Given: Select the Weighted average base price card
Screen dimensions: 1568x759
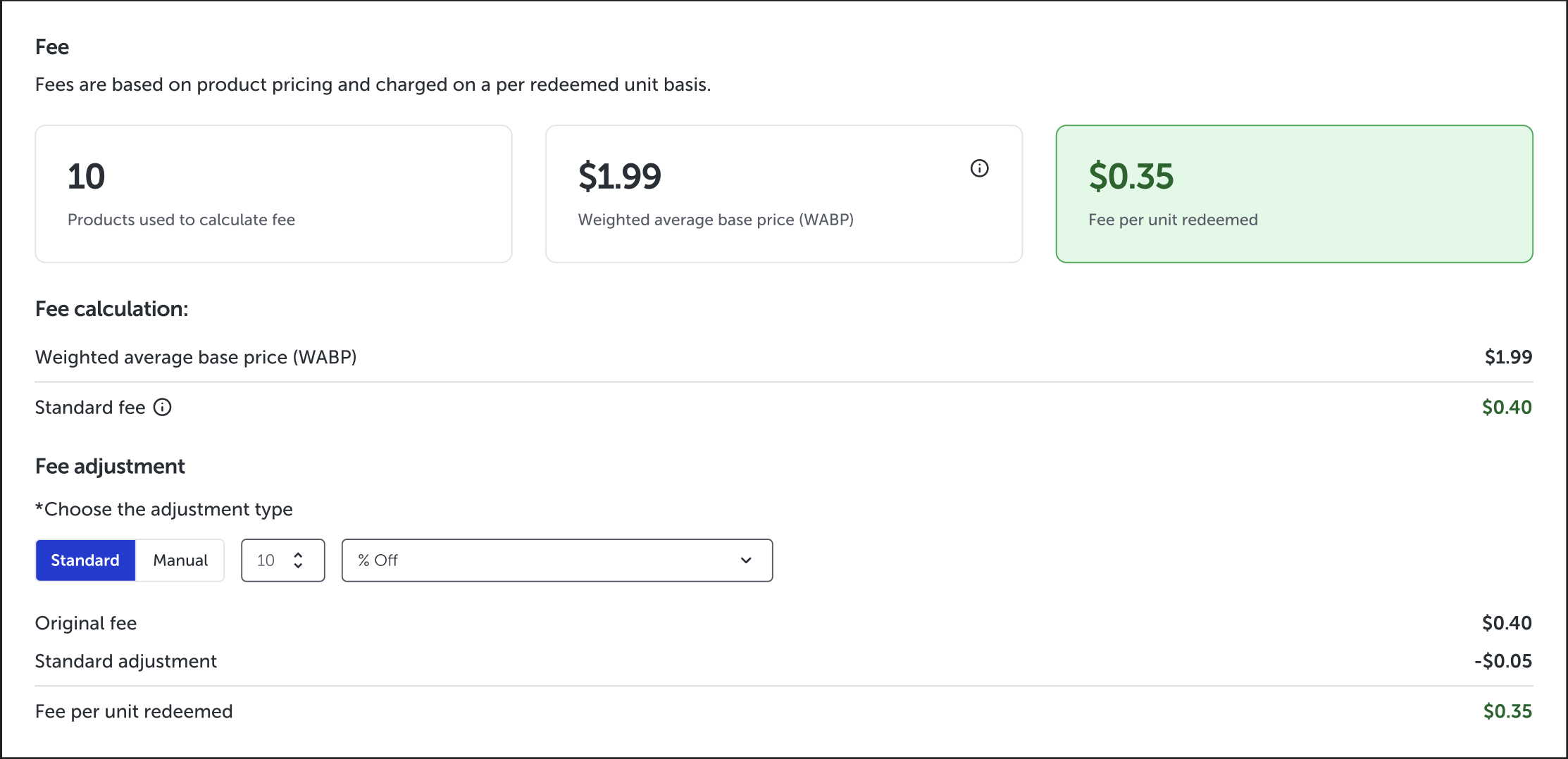Looking at the screenshot, I should (x=783, y=194).
